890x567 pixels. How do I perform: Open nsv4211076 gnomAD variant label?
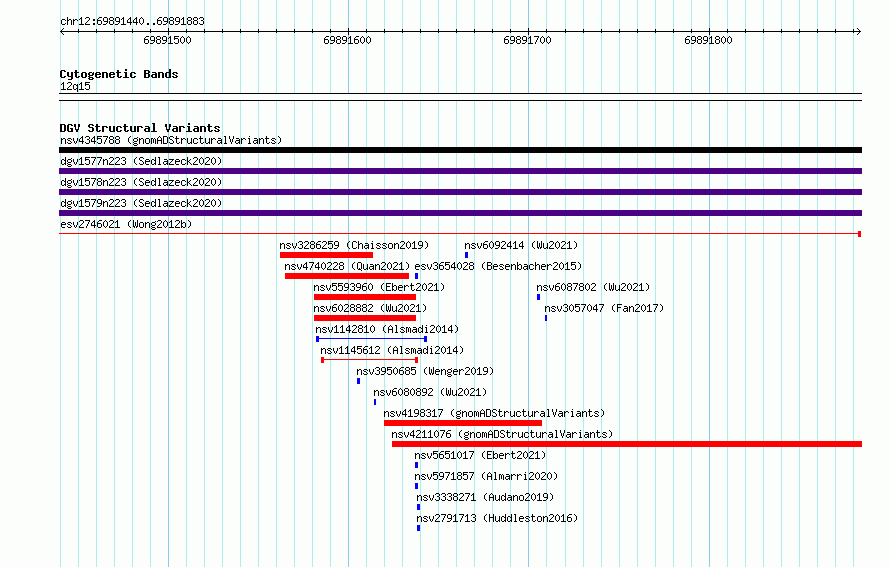point(502,434)
